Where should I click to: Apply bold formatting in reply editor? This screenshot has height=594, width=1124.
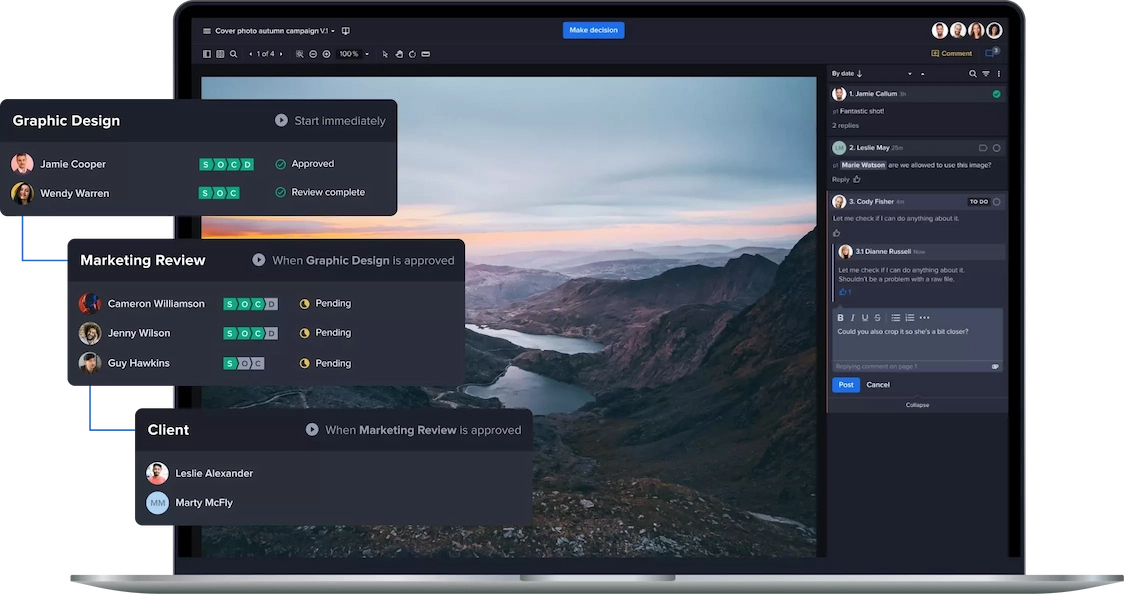click(840, 318)
